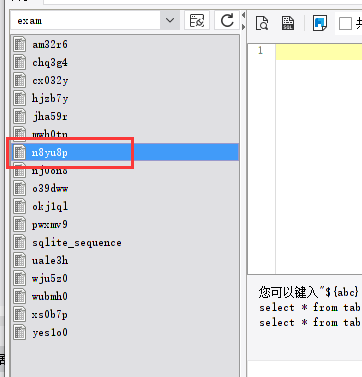362x377 pixels.
Task: Click line number 1 in editor gutter
Action: coord(260,51)
